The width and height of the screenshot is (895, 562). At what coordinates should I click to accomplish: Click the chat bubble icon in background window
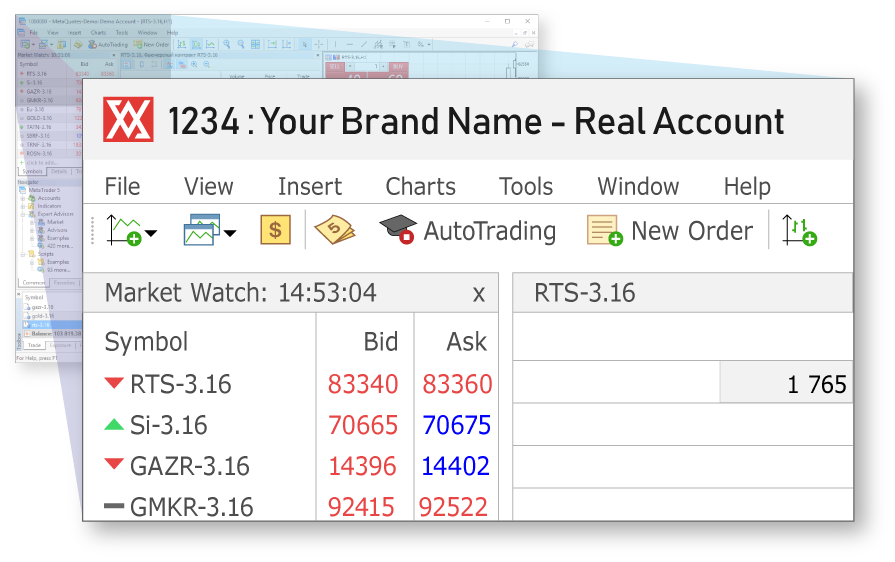529,44
